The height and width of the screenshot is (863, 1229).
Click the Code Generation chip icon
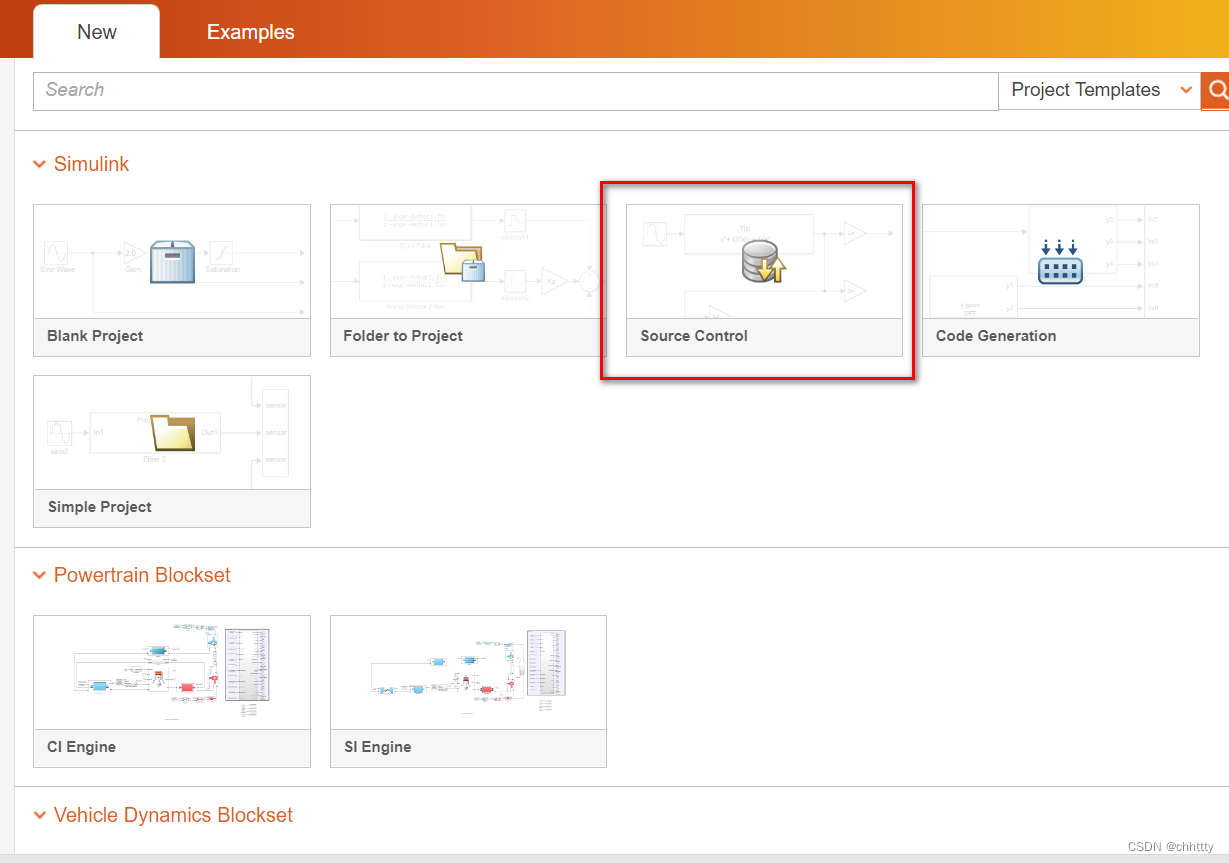click(1060, 261)
